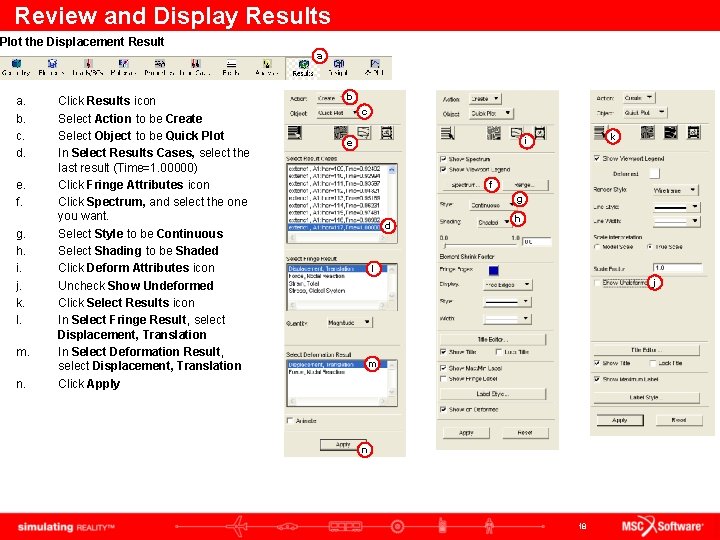Image resolution: width=720 pixels, height=540 pixels.
Task: Open the Render Style Wireframe dropdown
Action: tap(675, 190)
